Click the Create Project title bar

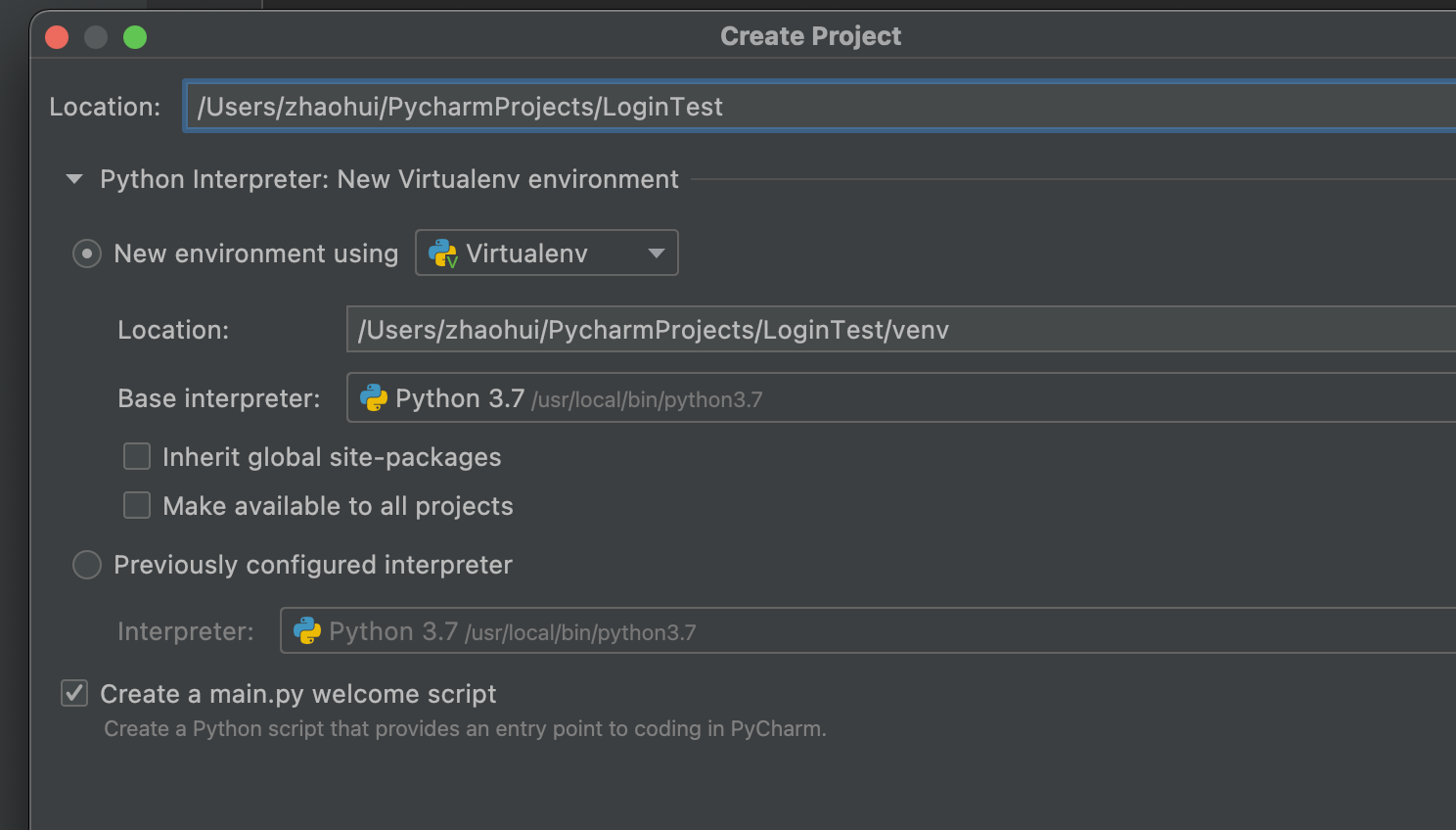[x=810, y=36]
